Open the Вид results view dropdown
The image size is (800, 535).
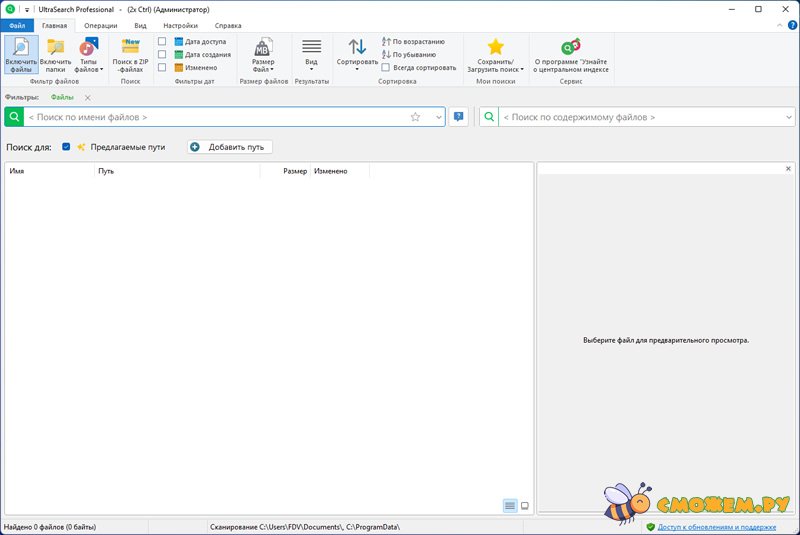311,66
